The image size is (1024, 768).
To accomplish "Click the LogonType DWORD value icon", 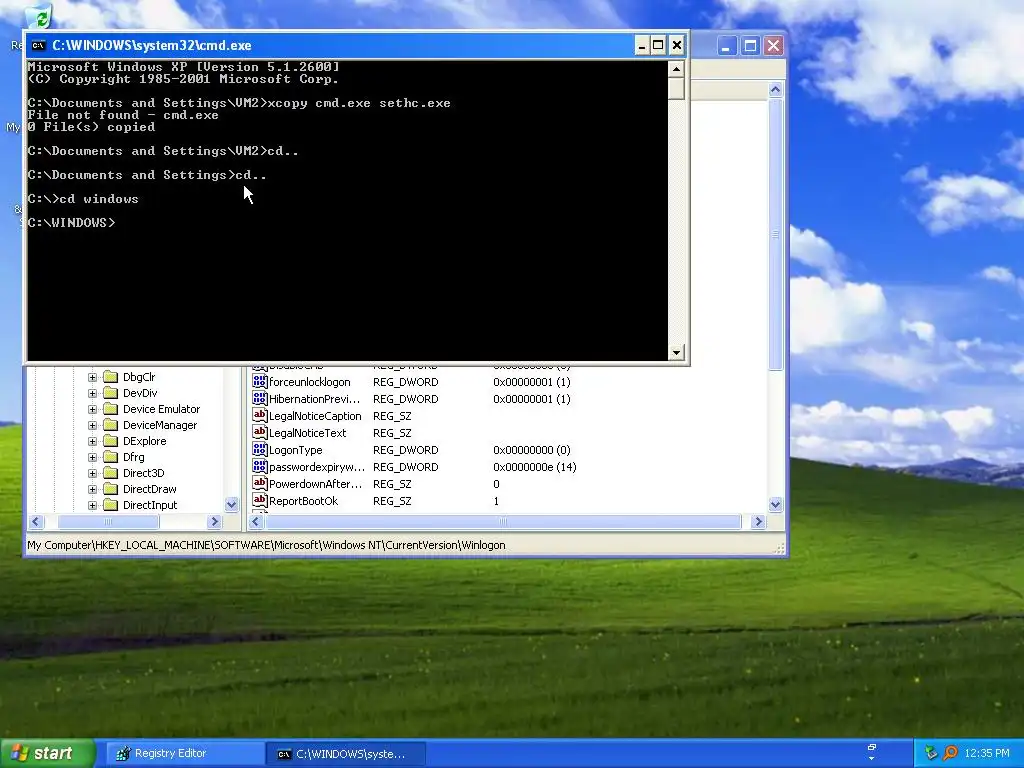I will [259, 449].
